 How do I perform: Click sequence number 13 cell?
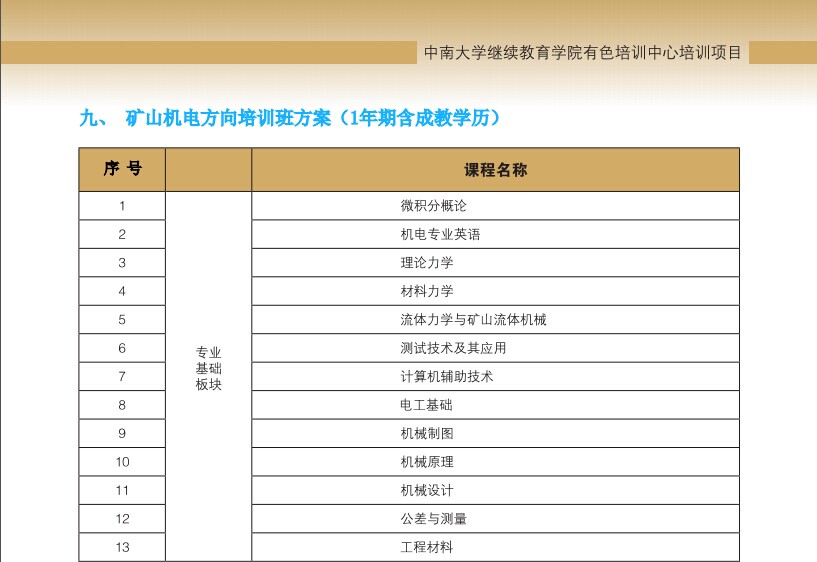tap(122, 547)
